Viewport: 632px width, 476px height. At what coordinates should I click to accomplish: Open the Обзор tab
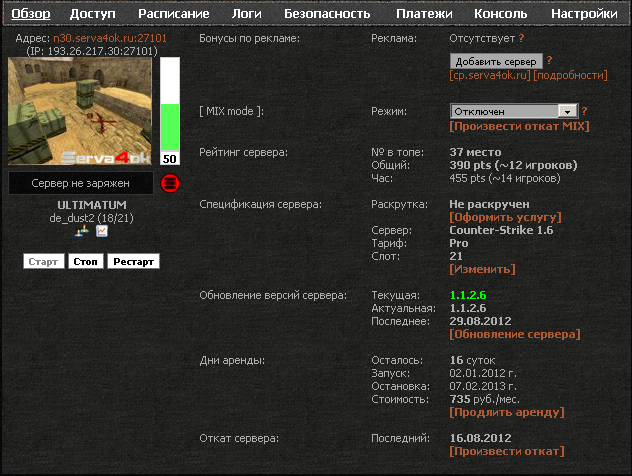coord(31,14)
